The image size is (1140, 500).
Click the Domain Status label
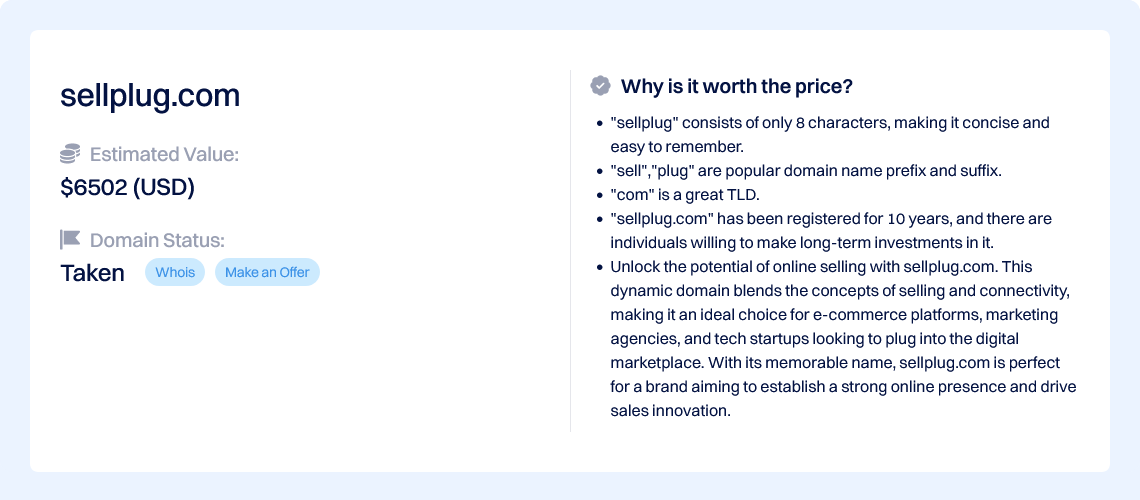click(x=158, y=240)
